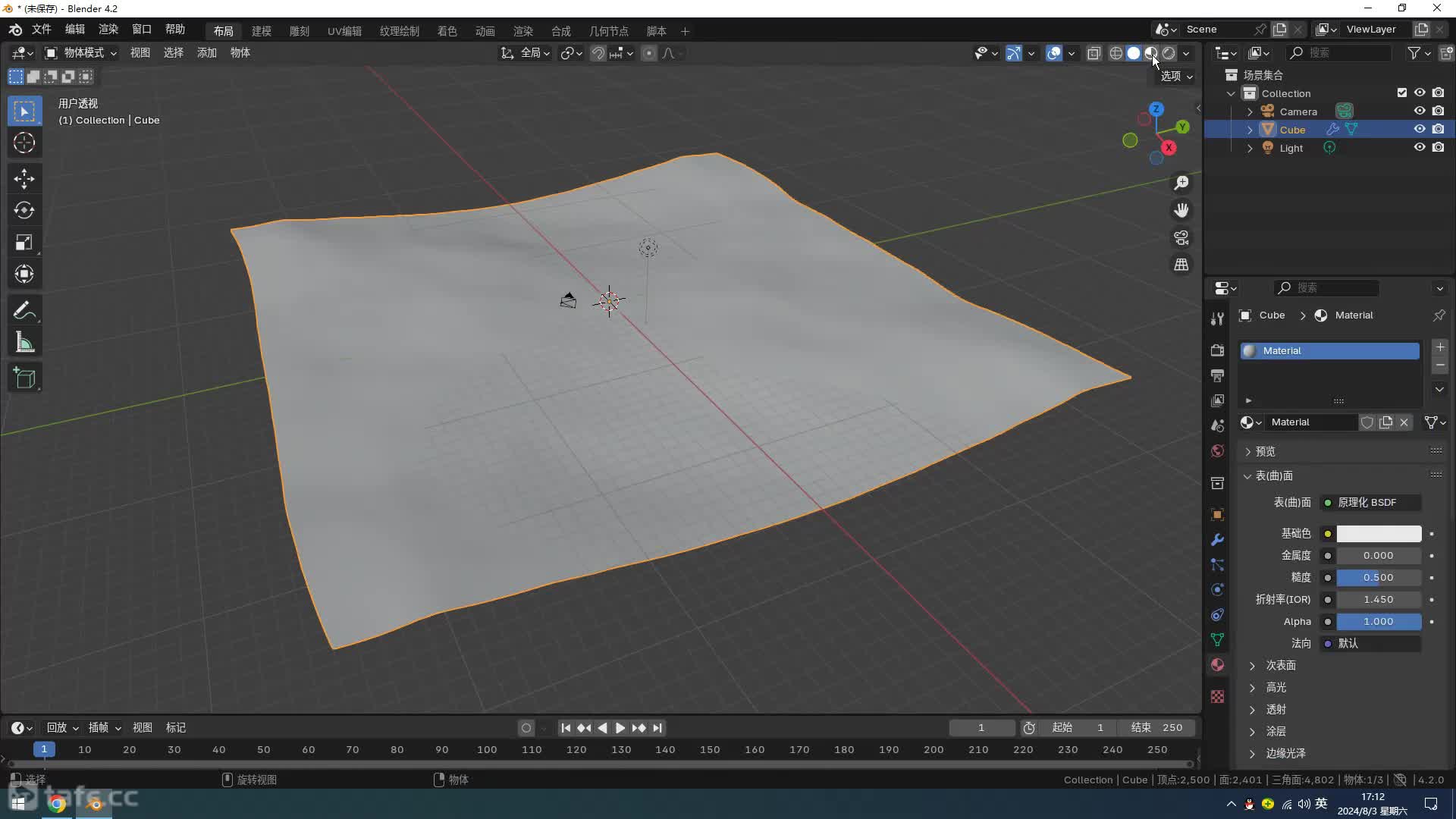Open the Options dropdown in viewport
This screenshot has width=1456, height=819.
(1177, 76)
